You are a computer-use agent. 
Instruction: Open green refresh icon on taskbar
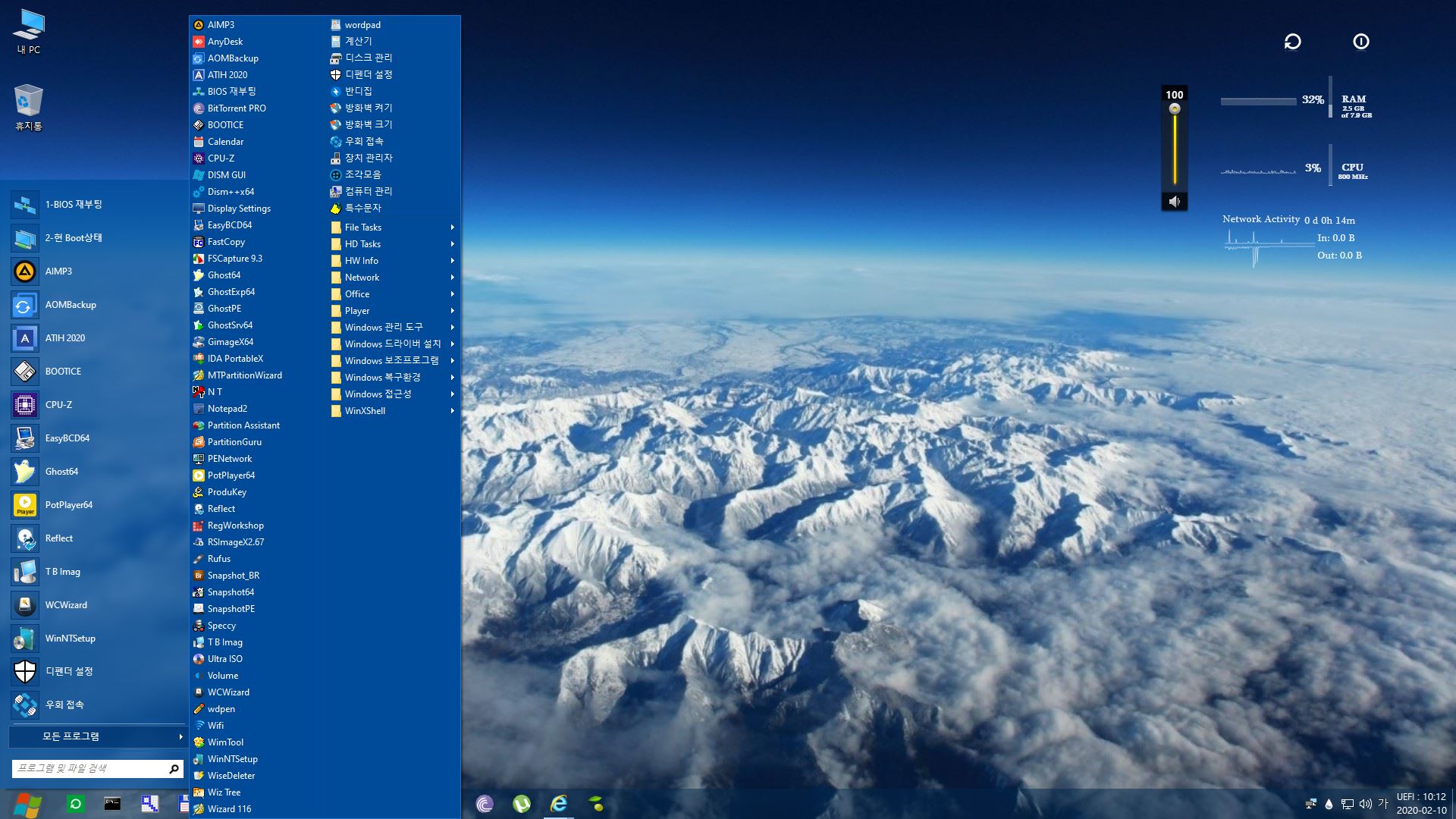pyautogui.click(x=75, y=804)
